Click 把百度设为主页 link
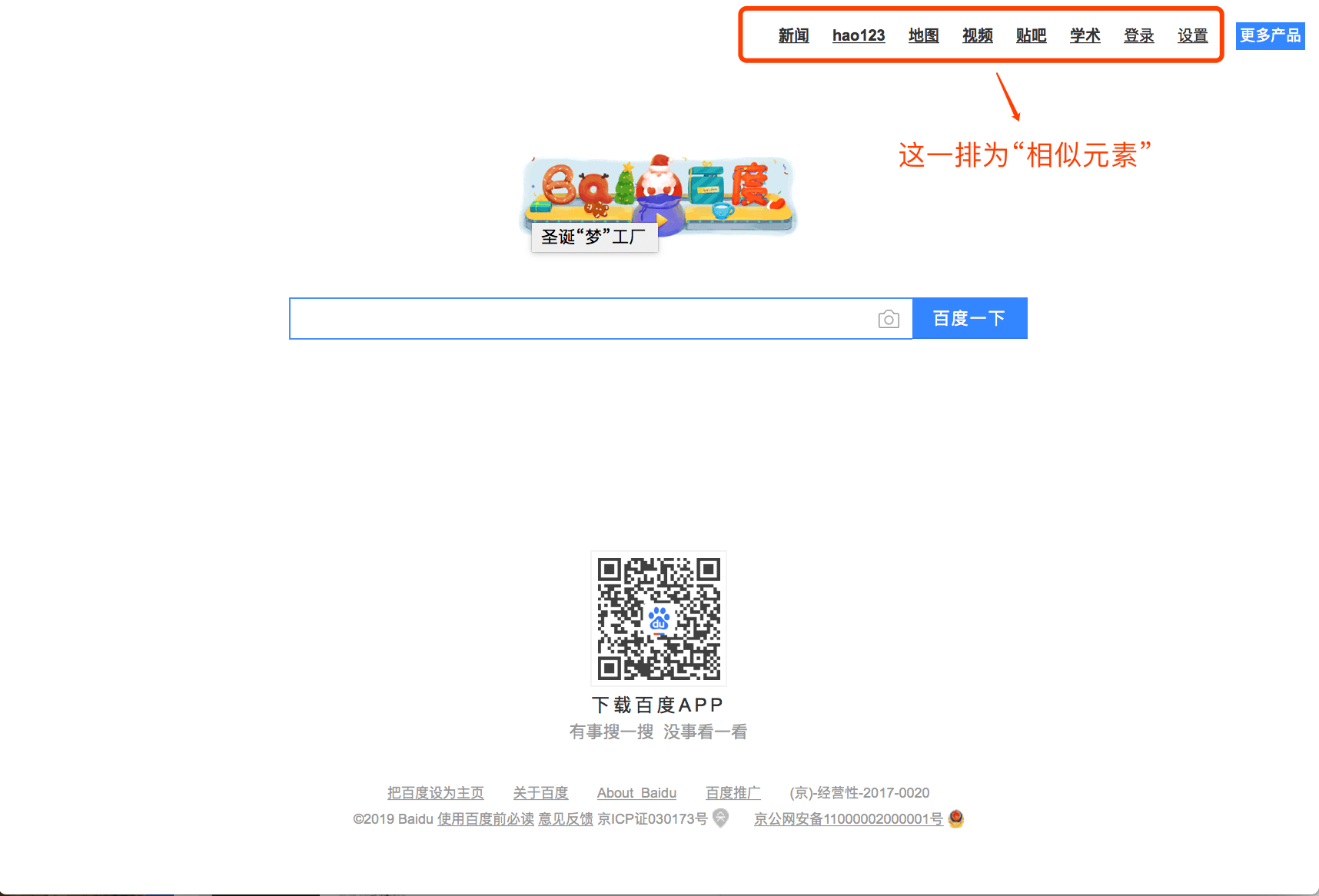The width and height of the screenshot is (1319, 896). point(436,792)
